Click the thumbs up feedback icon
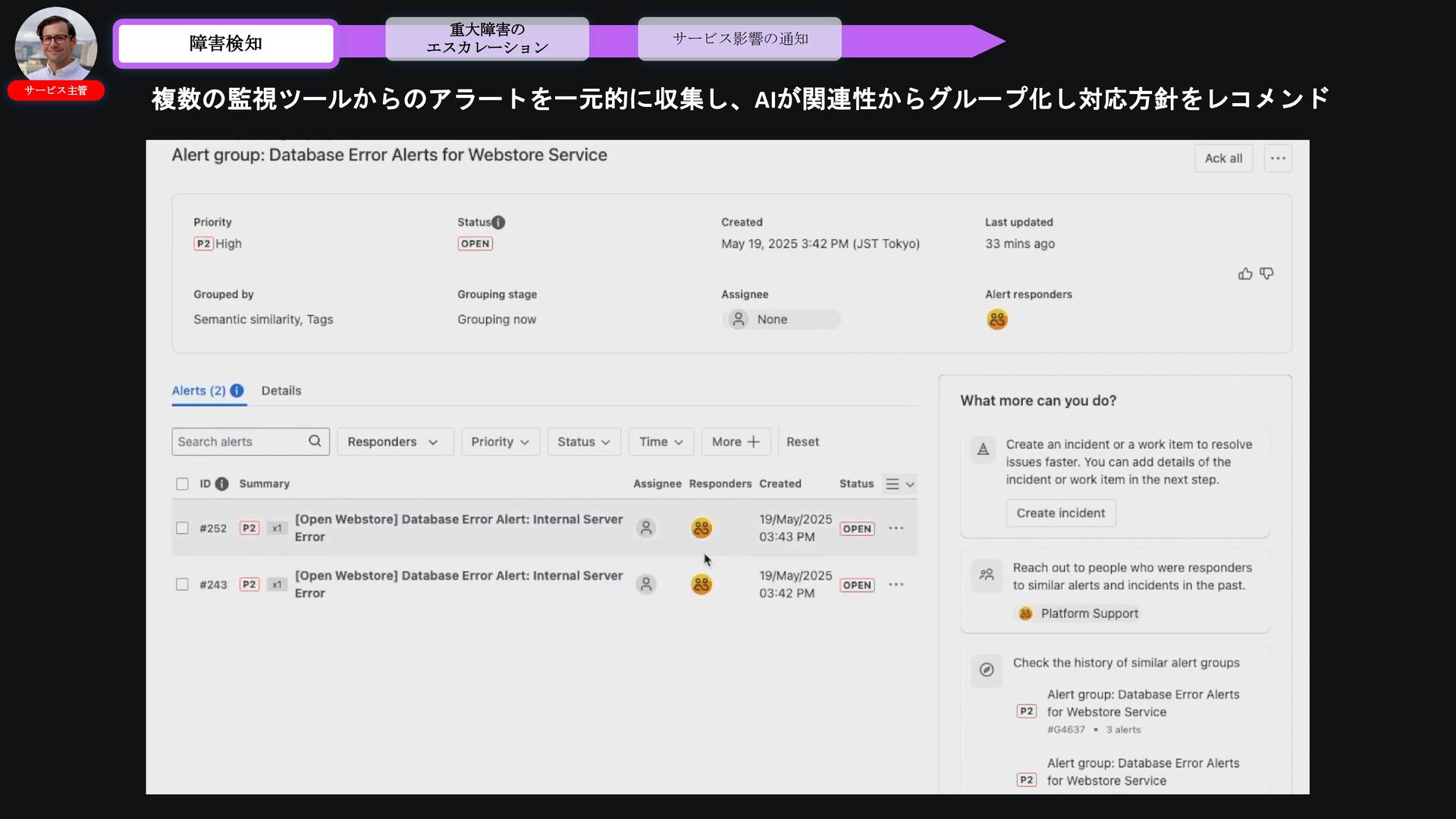Image resolution: width=1456 pixels, height=819 pixels. tap(1244, 274)
